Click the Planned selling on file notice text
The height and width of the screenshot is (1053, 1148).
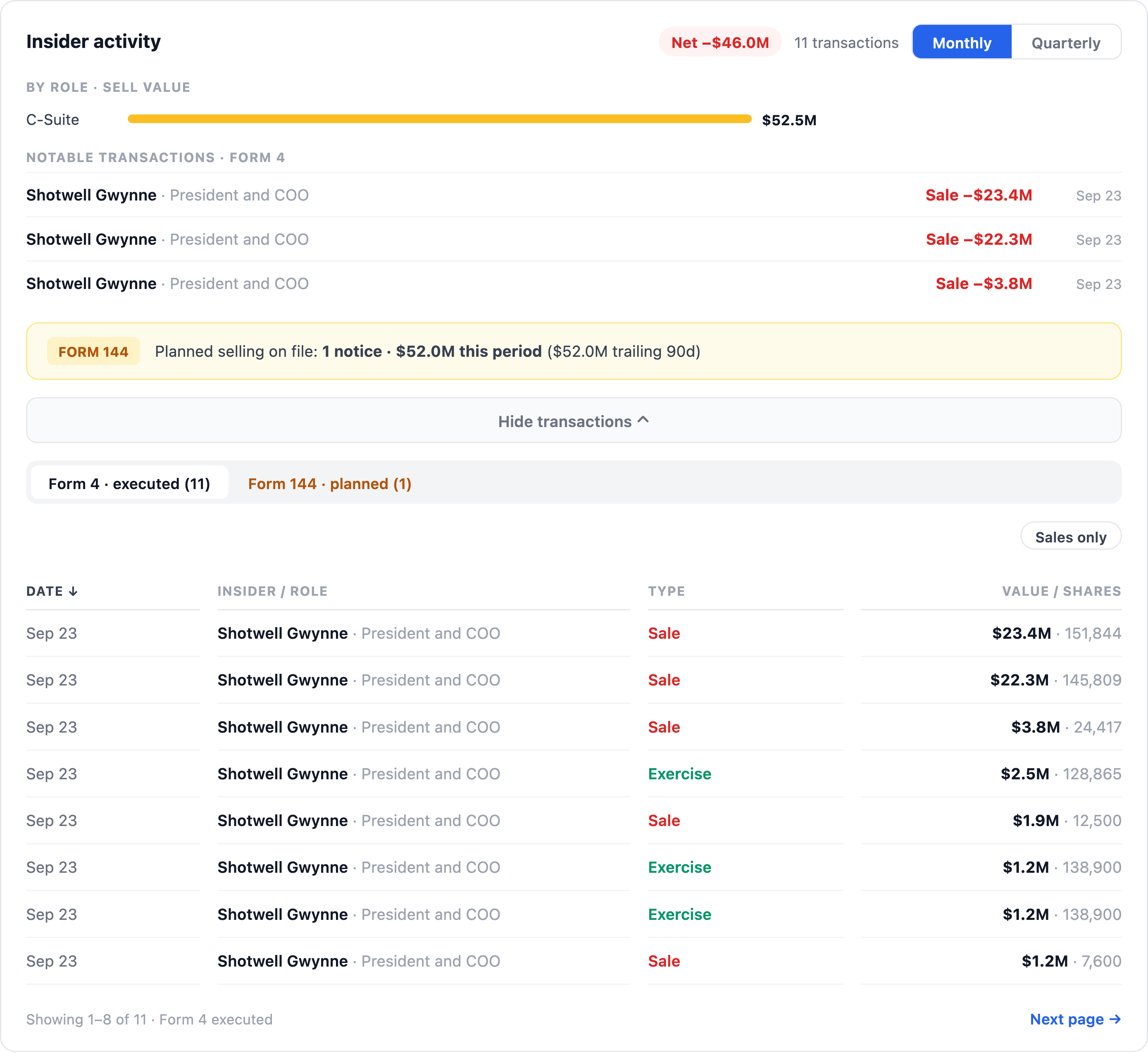point(428,351)
